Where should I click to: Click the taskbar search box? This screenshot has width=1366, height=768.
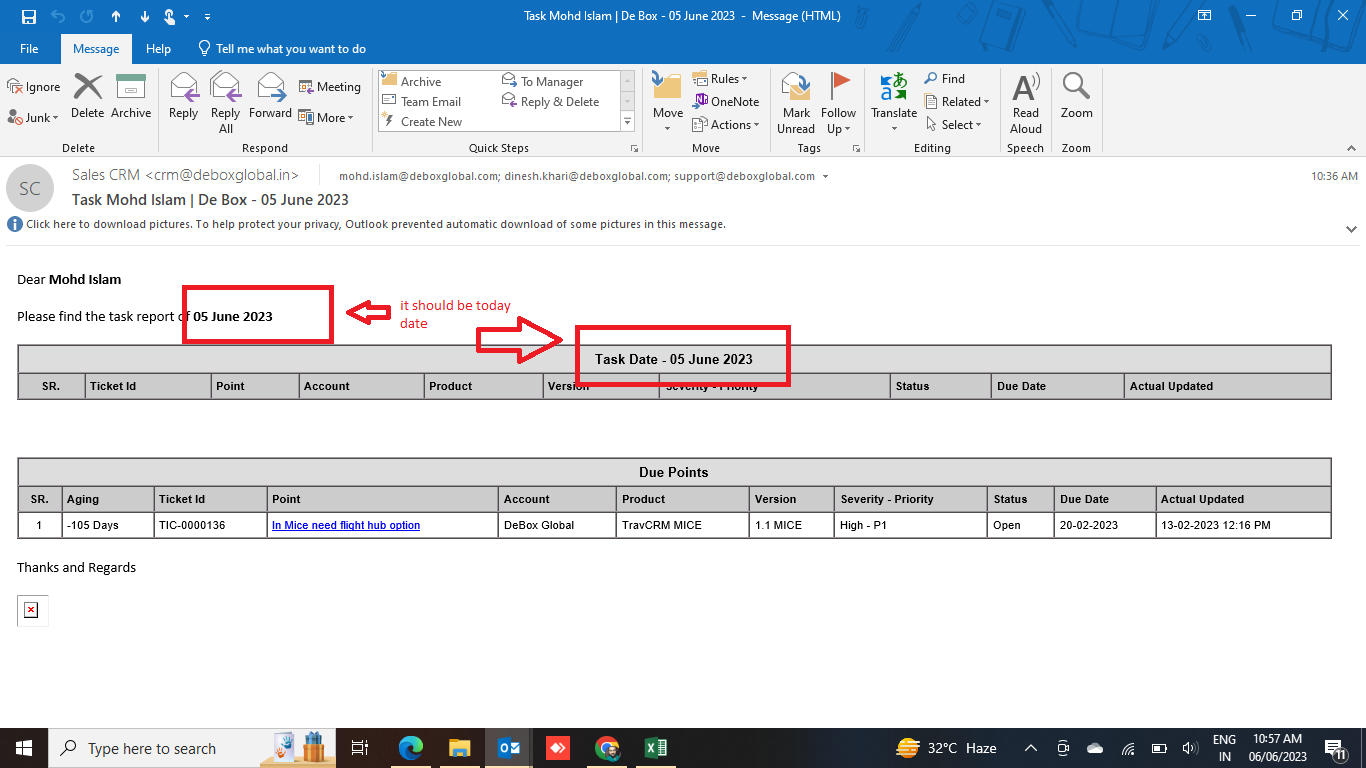pyautogui.click(x=194, y=748)
